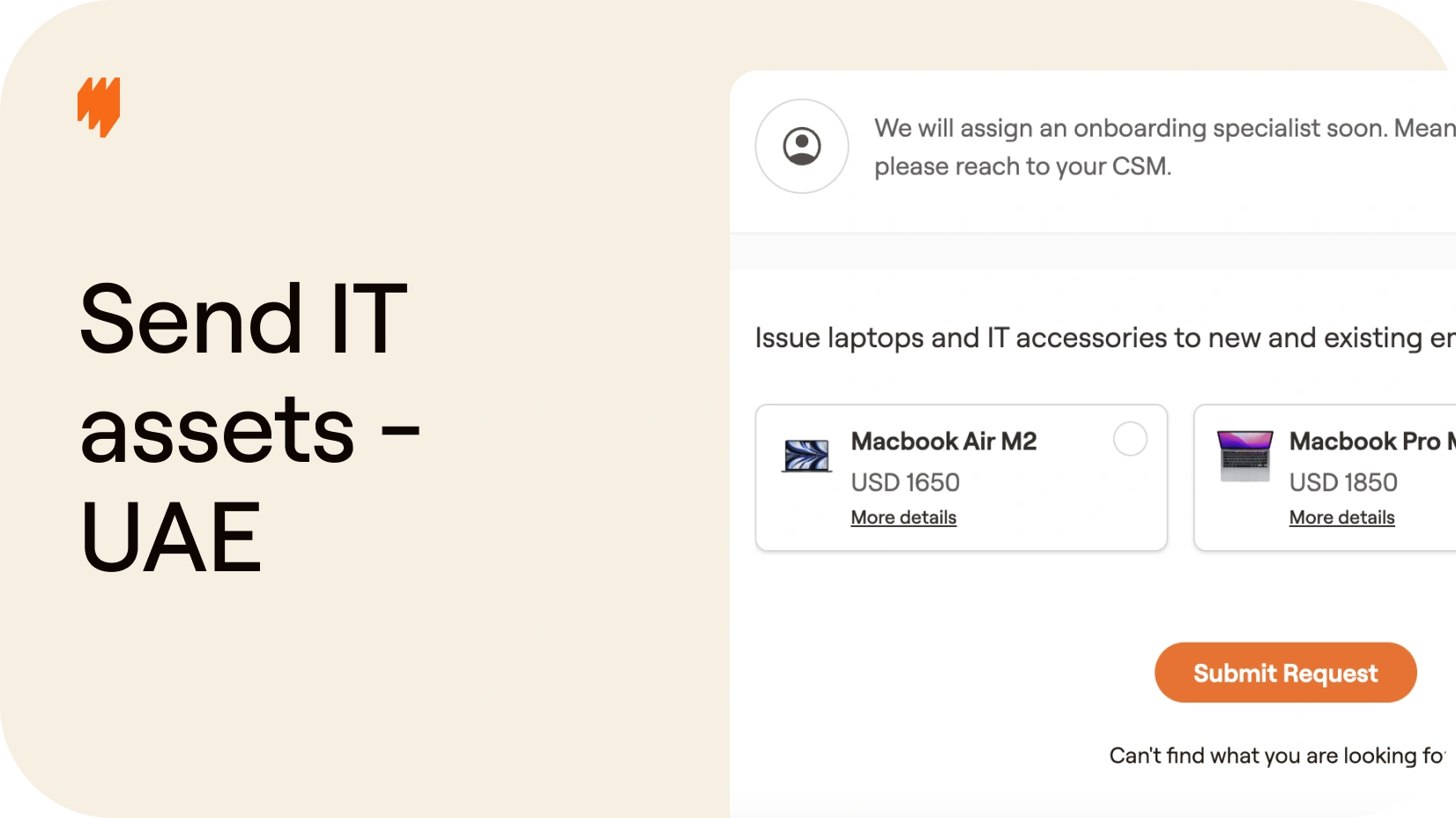Screen dimensions: 1456x818
Task: Select the Macbook Air M2 laptop image
Action: coord(806,456)
